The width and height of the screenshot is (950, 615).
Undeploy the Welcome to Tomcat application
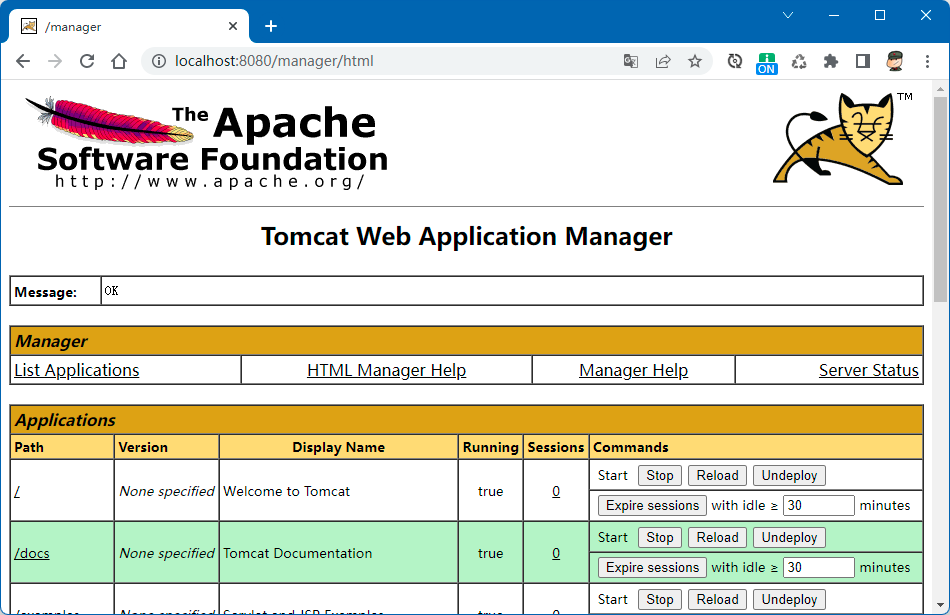click(789, 476)
